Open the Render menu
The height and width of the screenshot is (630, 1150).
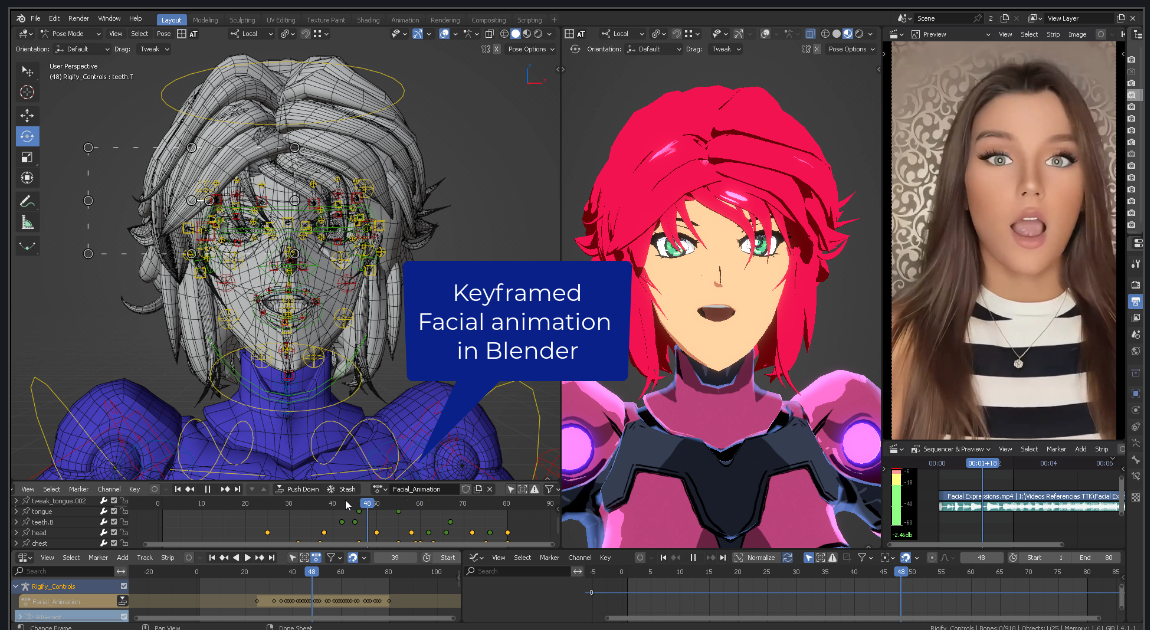[79, 19]
